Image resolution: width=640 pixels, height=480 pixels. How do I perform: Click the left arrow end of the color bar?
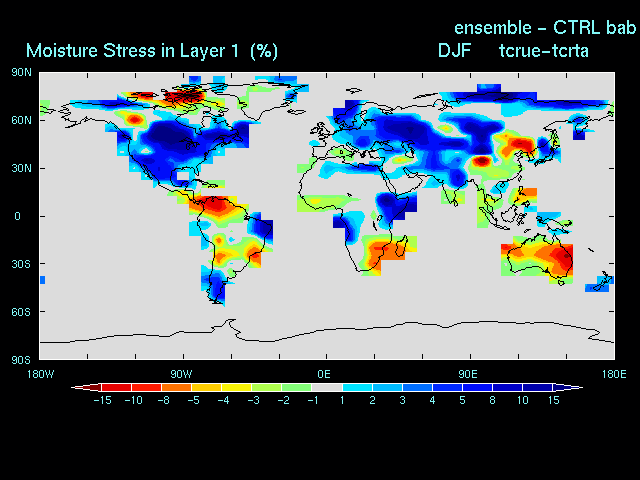click(x=78, y=386)
